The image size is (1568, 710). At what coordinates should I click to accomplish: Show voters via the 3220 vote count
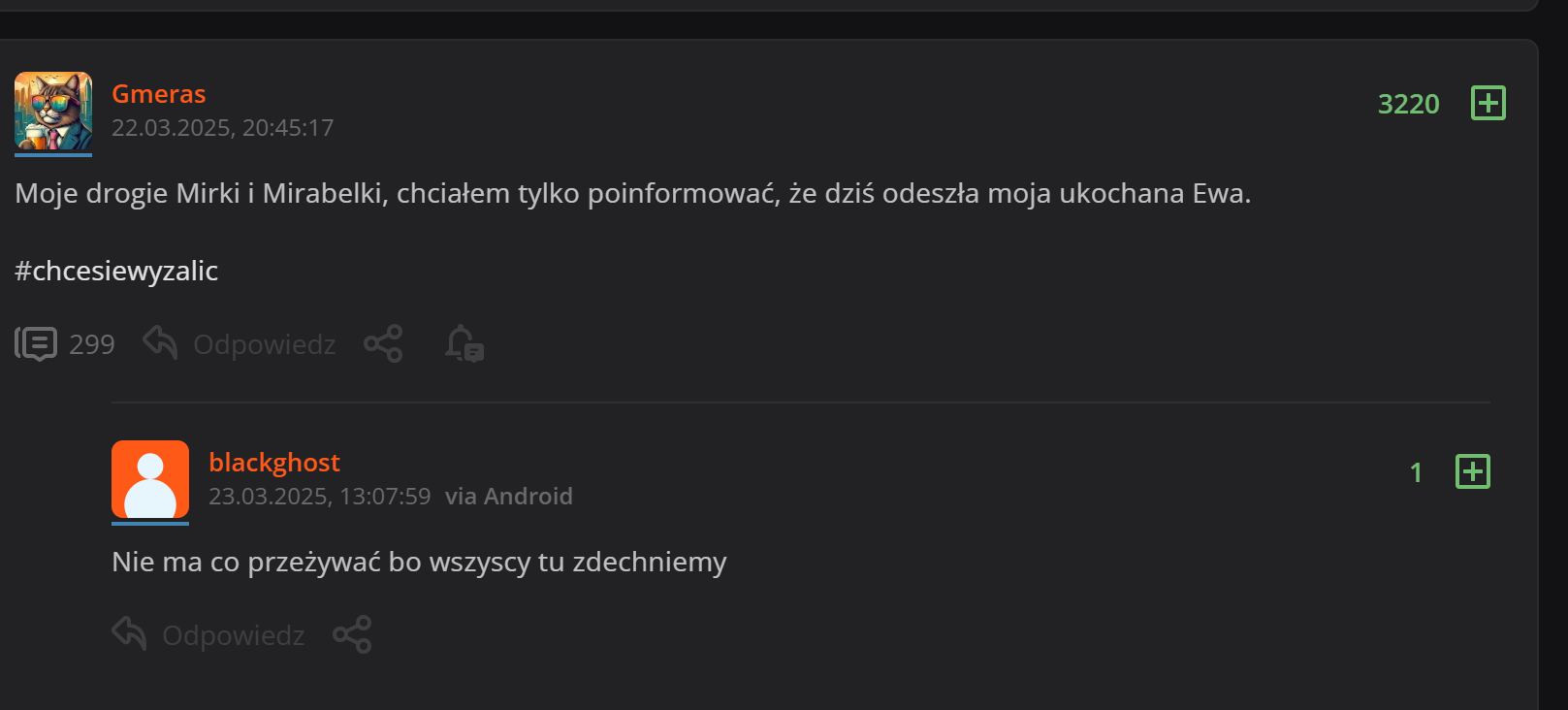[x=1408, y=104]
